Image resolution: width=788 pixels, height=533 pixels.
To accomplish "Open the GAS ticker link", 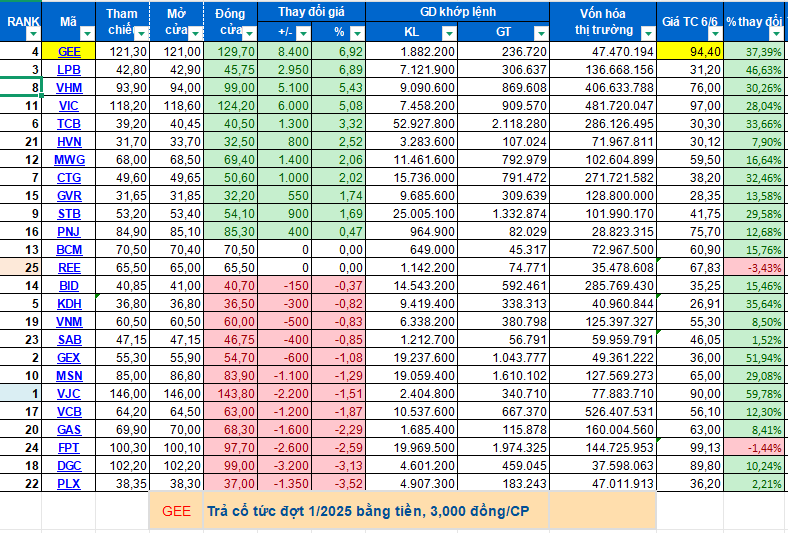I will 69,430.
